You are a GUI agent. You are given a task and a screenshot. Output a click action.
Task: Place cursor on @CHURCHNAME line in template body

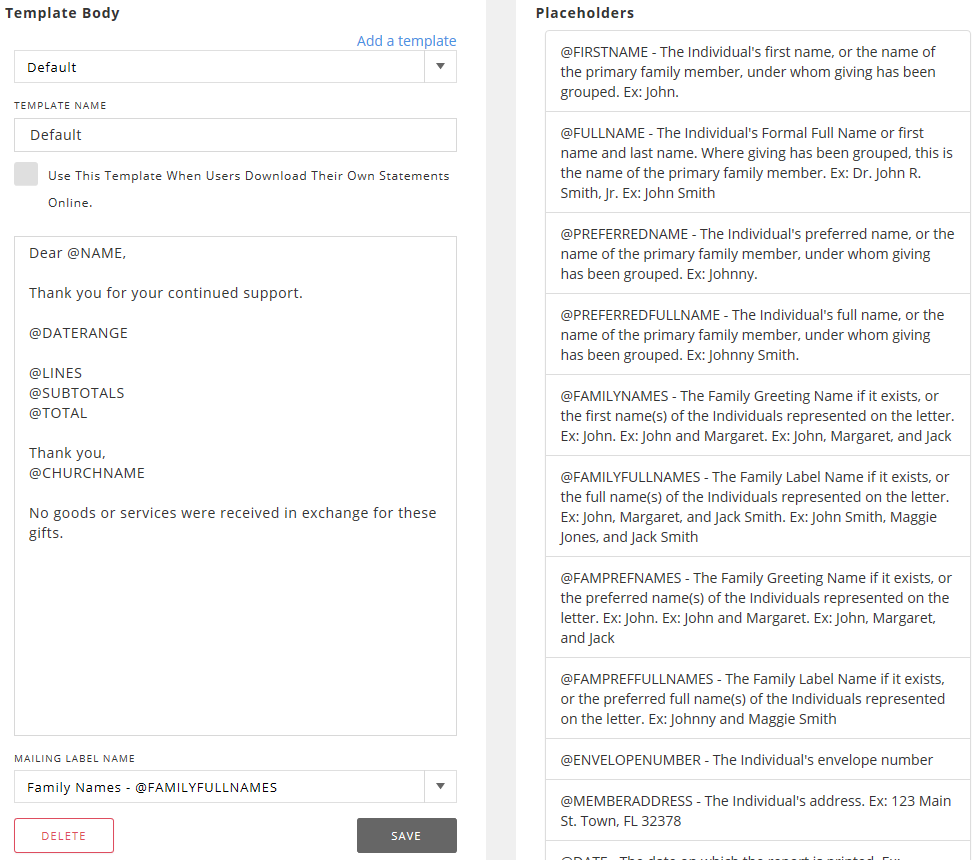(87, 473)
